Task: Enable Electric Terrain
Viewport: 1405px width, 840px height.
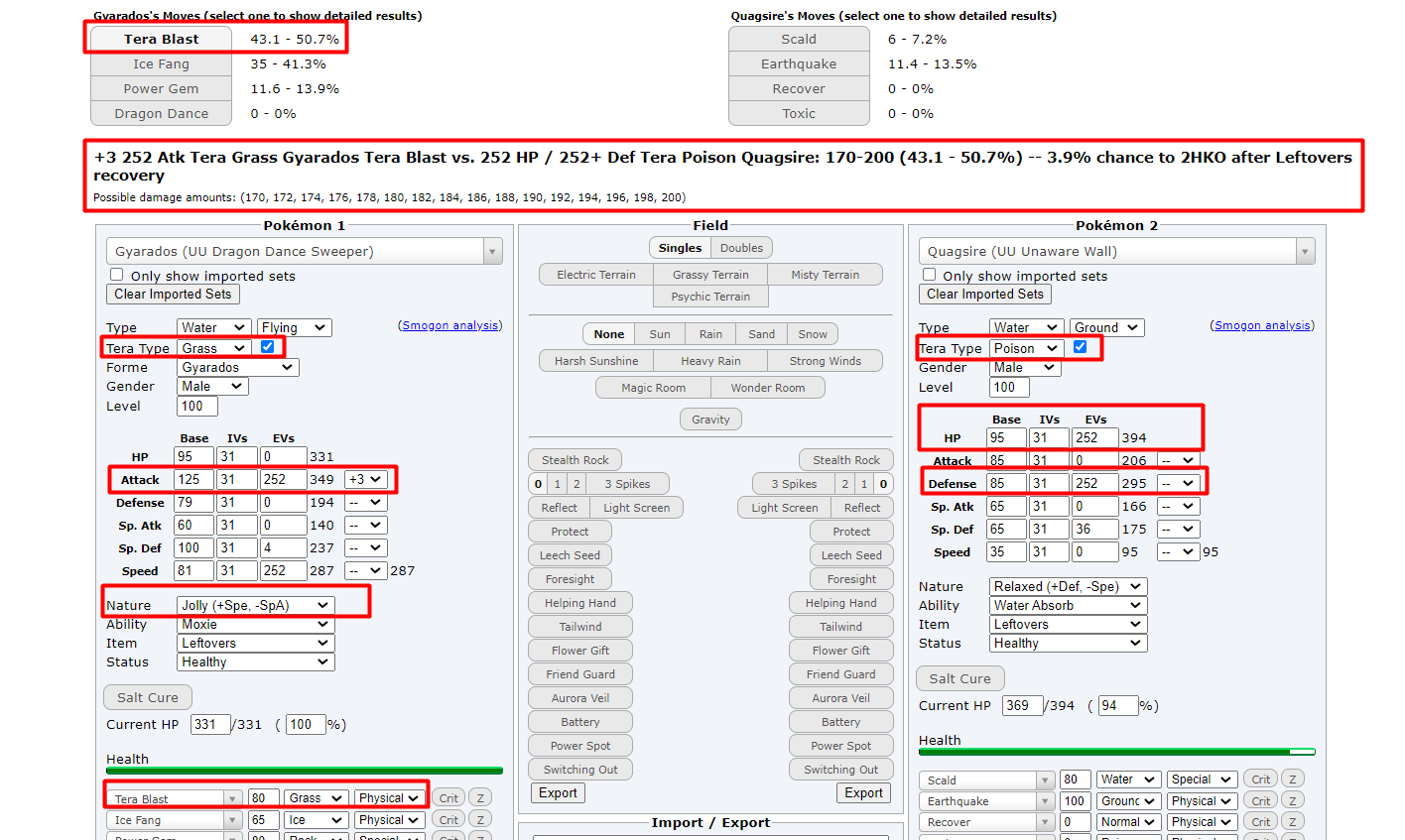Action: [x=596, y=275]
